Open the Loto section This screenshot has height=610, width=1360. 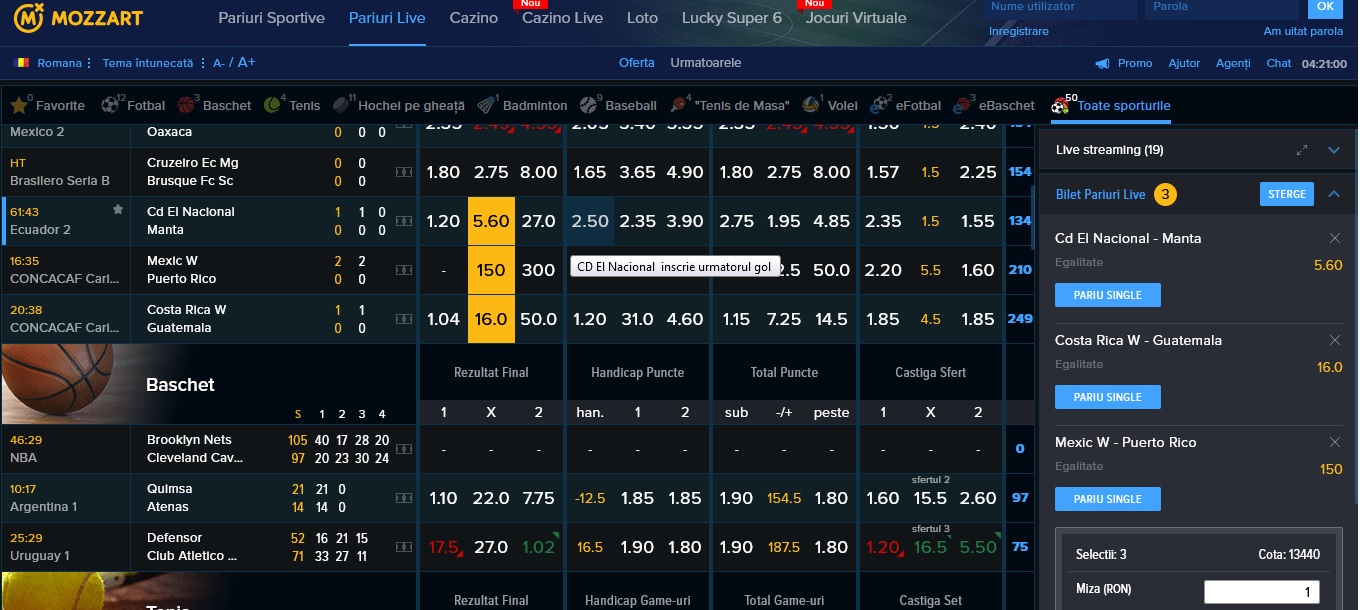642,18
